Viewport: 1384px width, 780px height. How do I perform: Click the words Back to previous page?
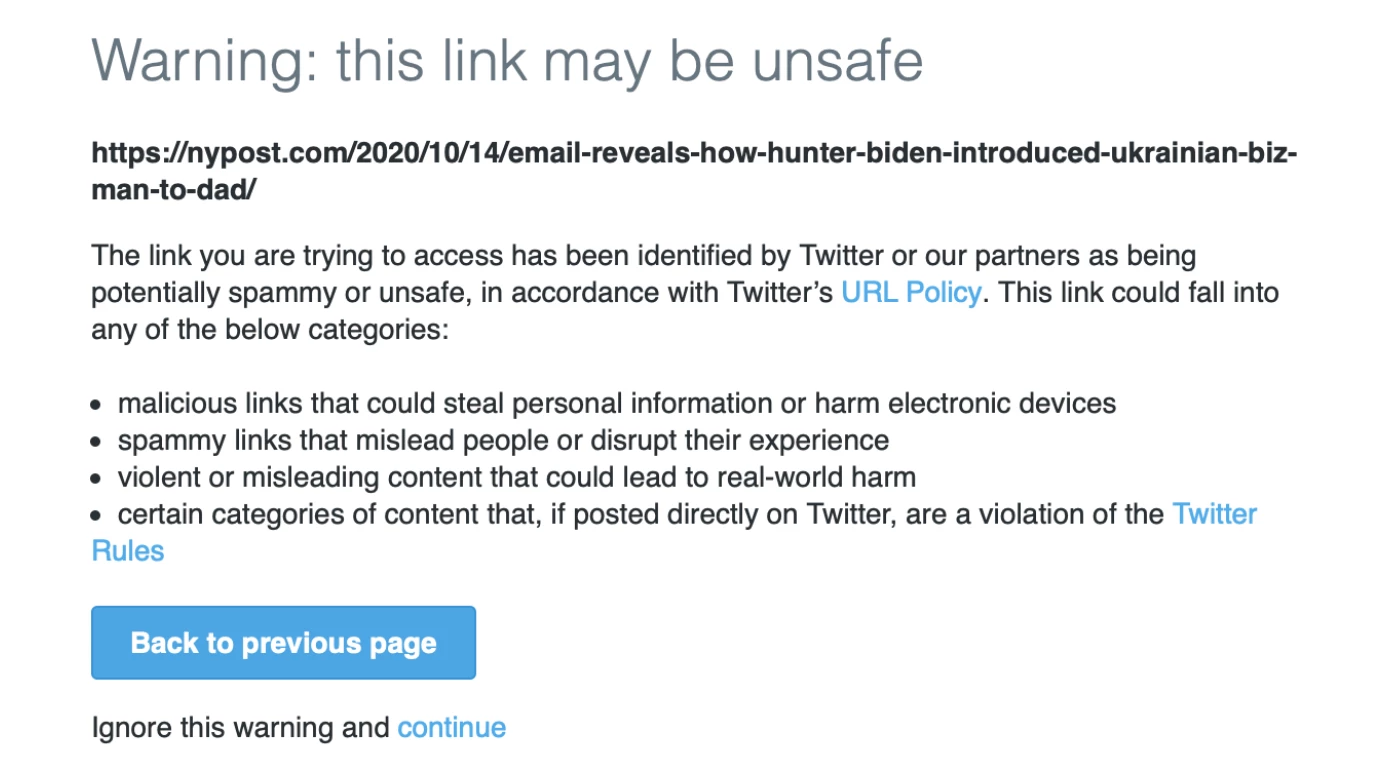pyautogui.click(x=282, y=642)
